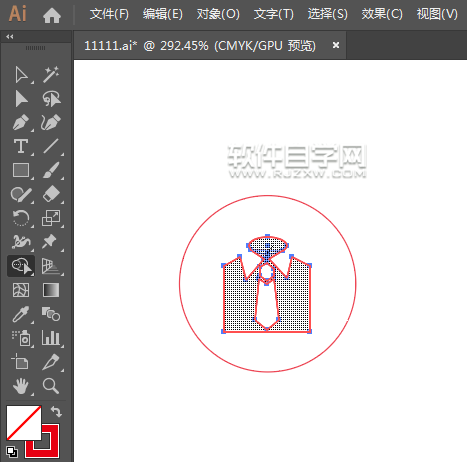Open the 对象(O) menu

218,14
